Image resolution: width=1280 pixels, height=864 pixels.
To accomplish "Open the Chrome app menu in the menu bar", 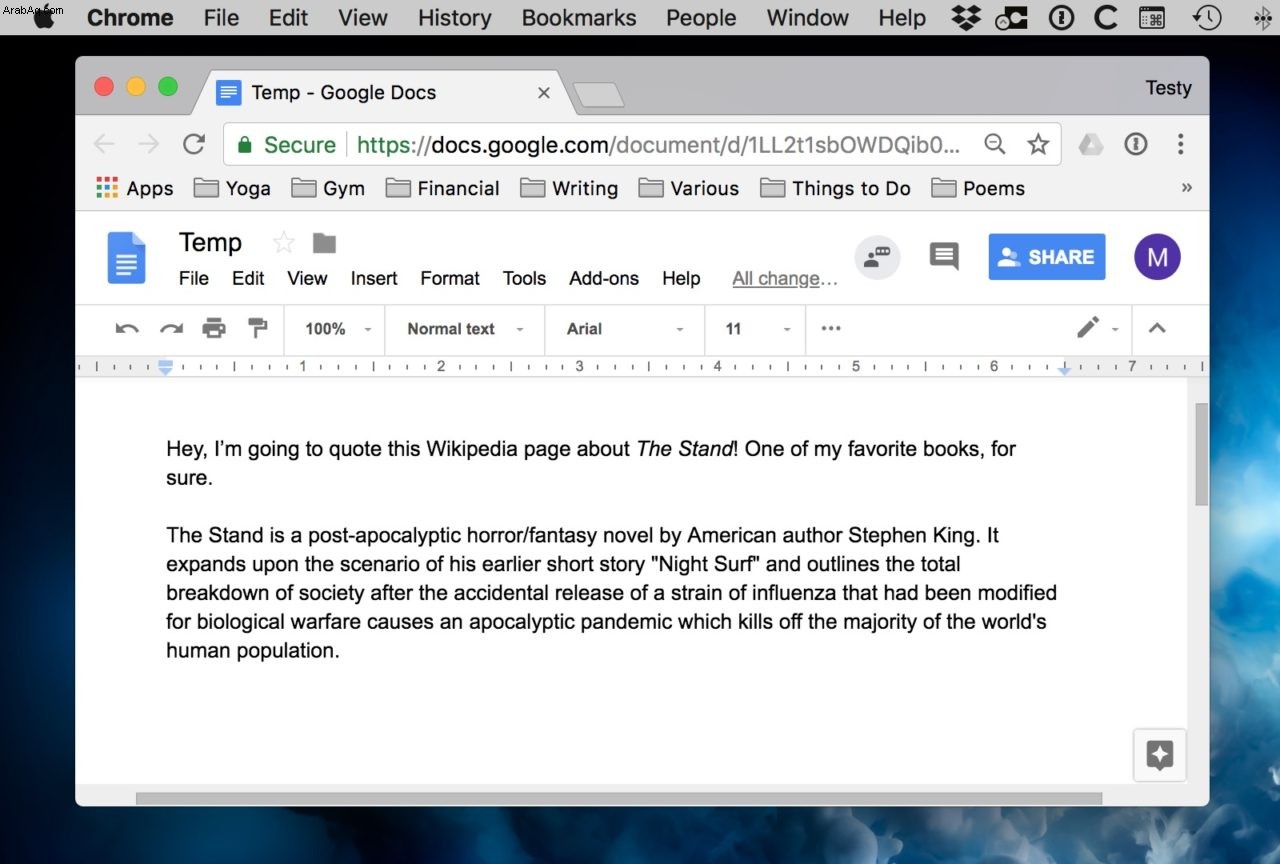I will (x=130, y=17).
